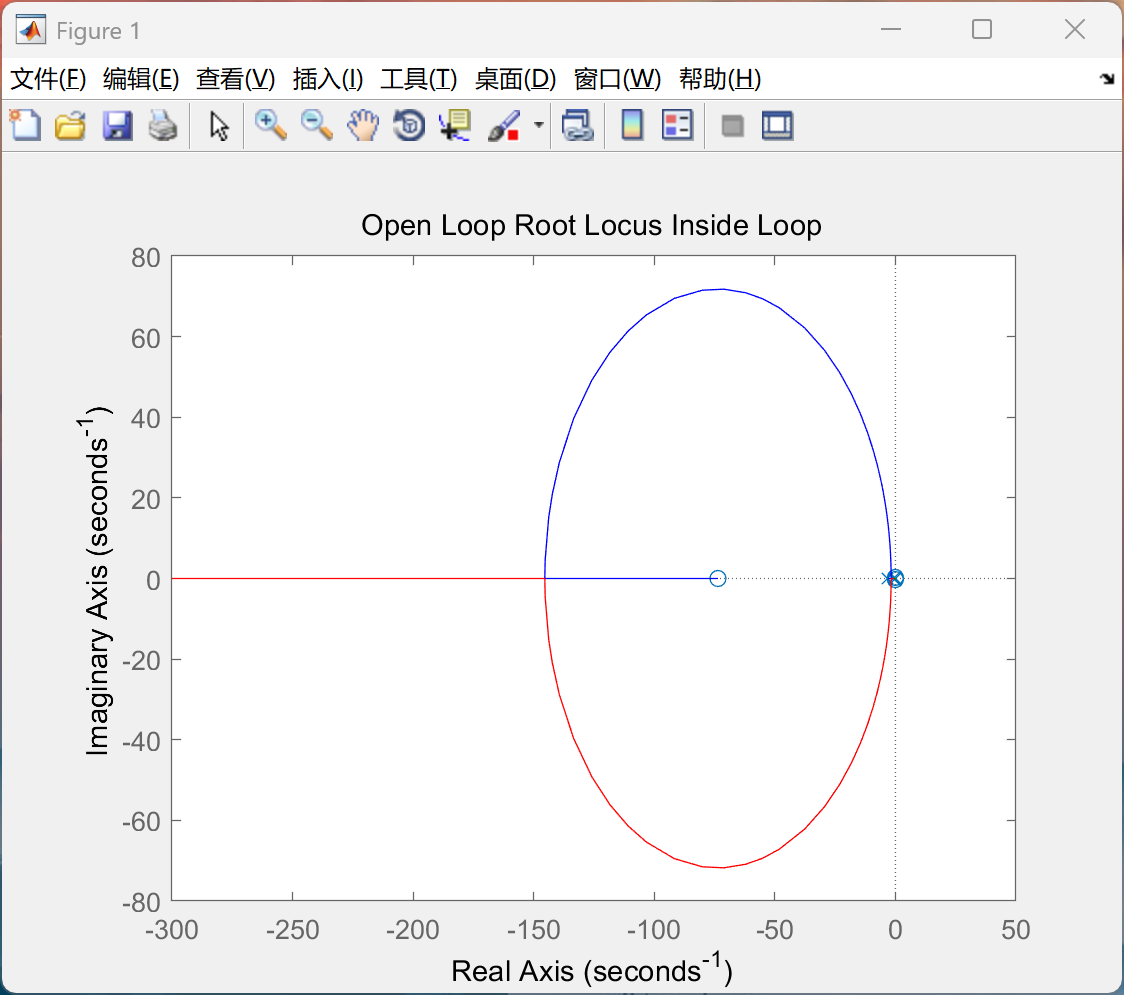Open the 桌面(D) menu
Image resolution: width=1124 pixels, height=995 pixels.
[515, 79]
